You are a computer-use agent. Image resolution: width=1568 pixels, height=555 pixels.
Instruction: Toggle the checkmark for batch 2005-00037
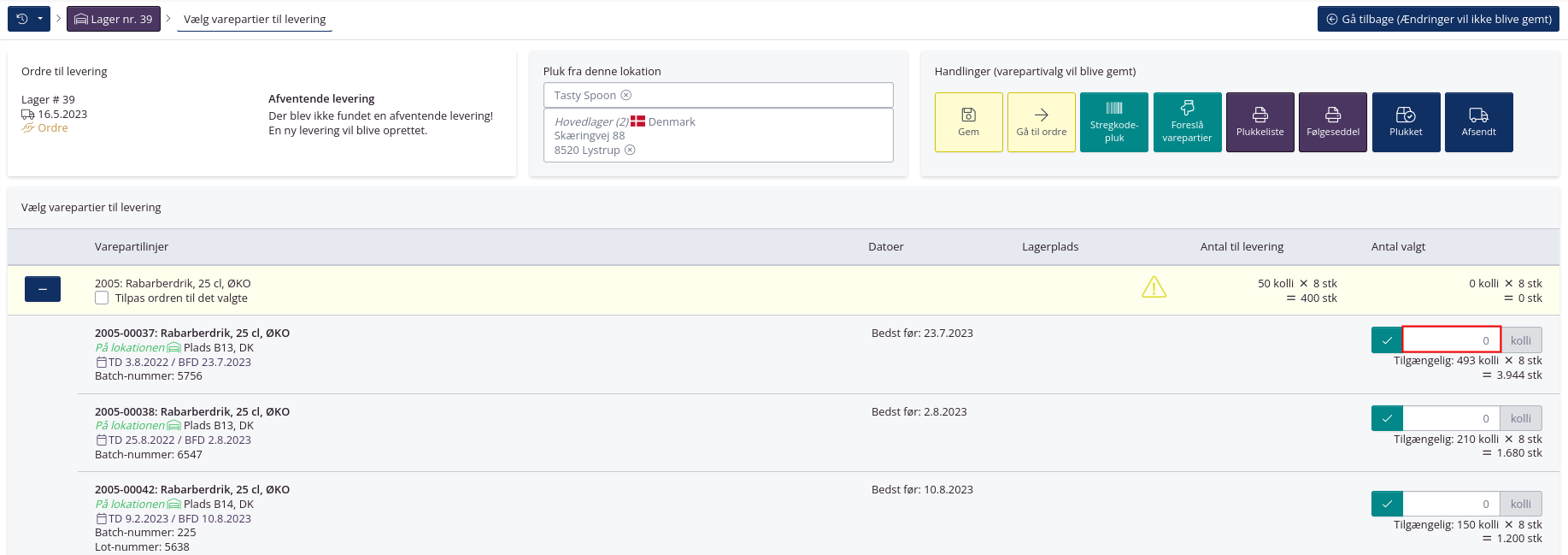[1387, 340]
